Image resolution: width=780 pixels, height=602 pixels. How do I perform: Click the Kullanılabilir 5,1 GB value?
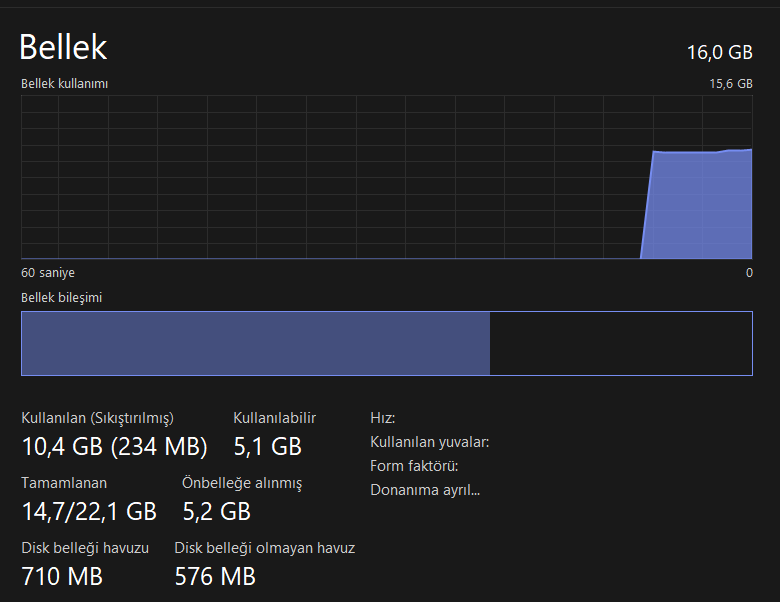tap(267, 446)
